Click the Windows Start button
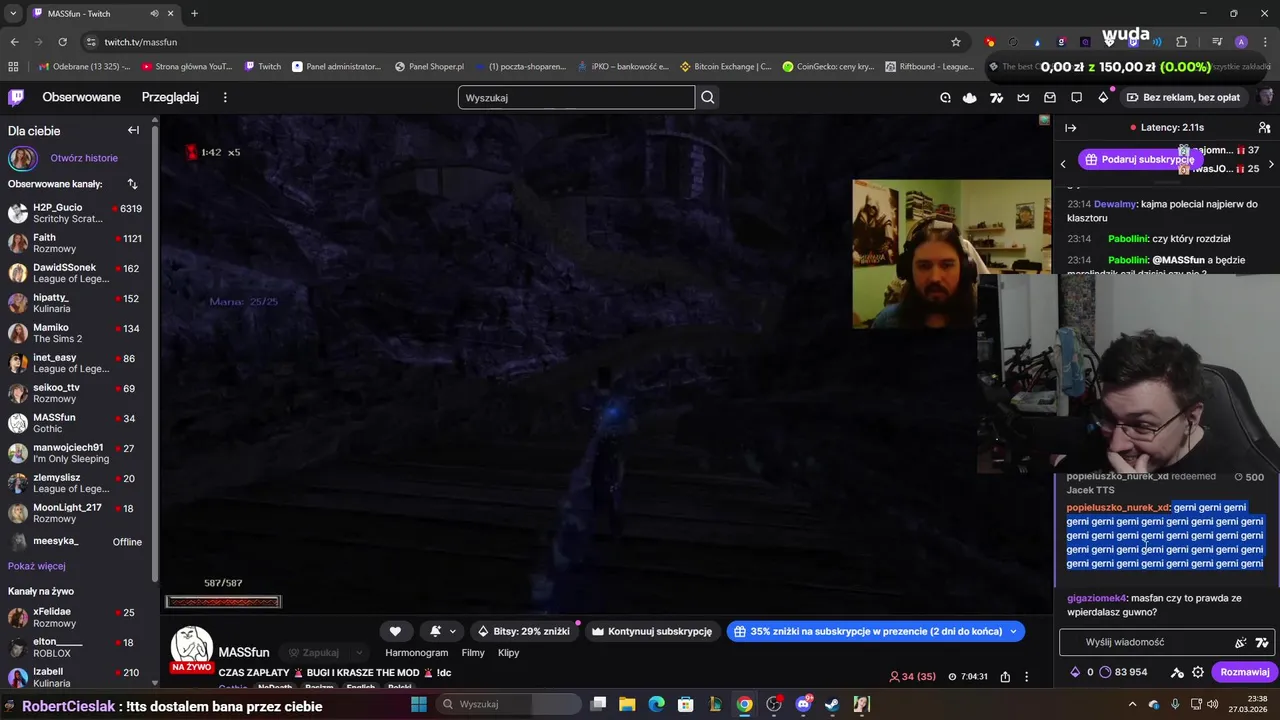 pyautogui.click(x=419, y=704)
